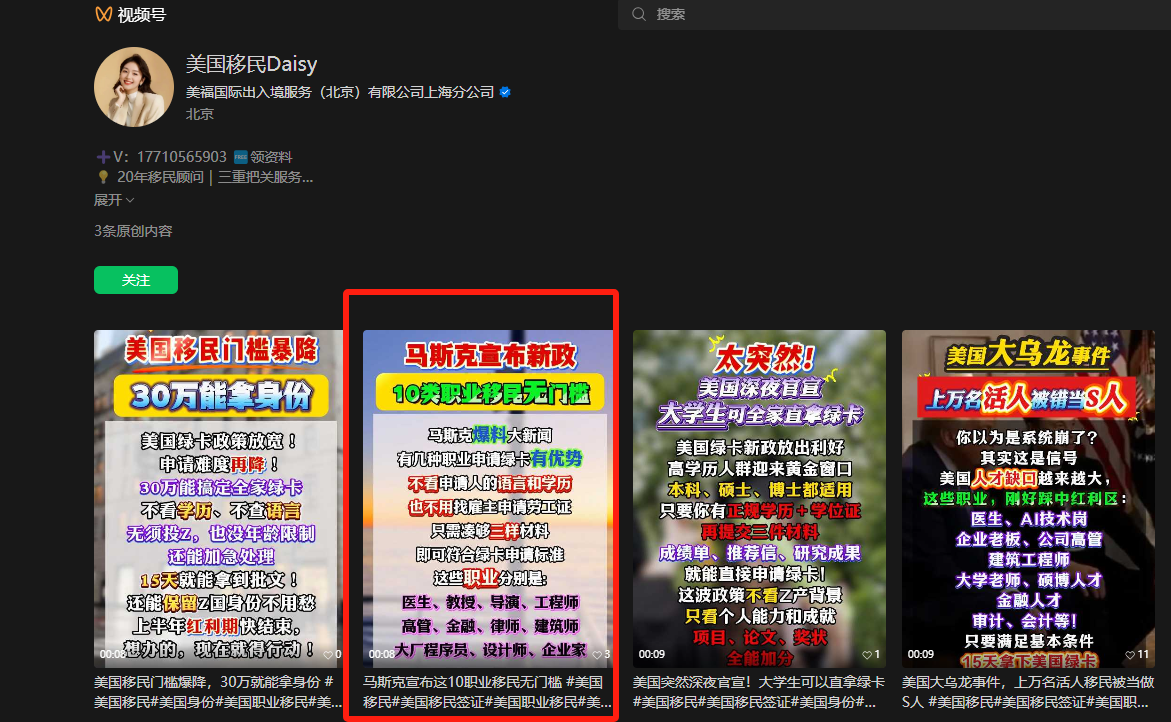Follow the account with 关注 button
The width and height of the screenshot is (1171, 722).
(x=136, y=280)
